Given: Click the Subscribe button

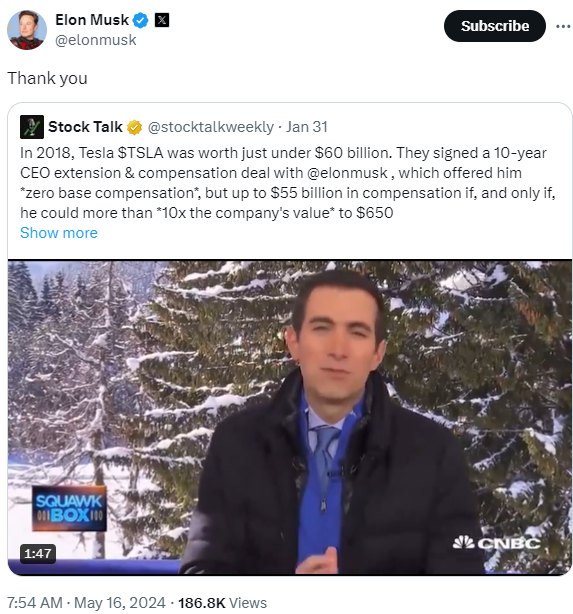Looking at the screenshot, I should tap(494, 26).
